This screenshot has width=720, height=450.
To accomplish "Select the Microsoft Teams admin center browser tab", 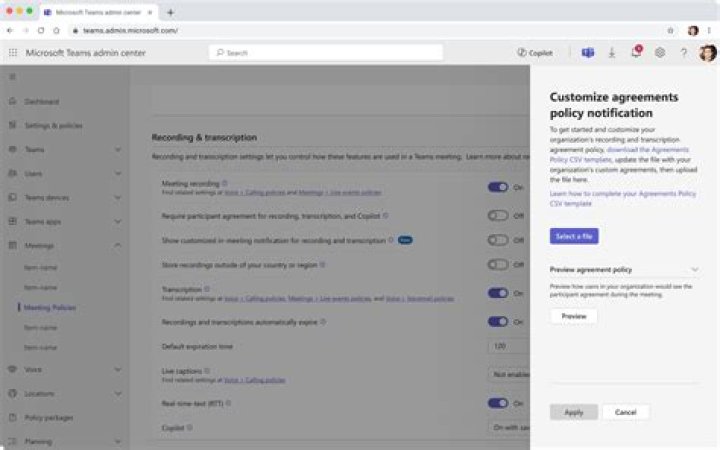I will click(x=98, y=12).
